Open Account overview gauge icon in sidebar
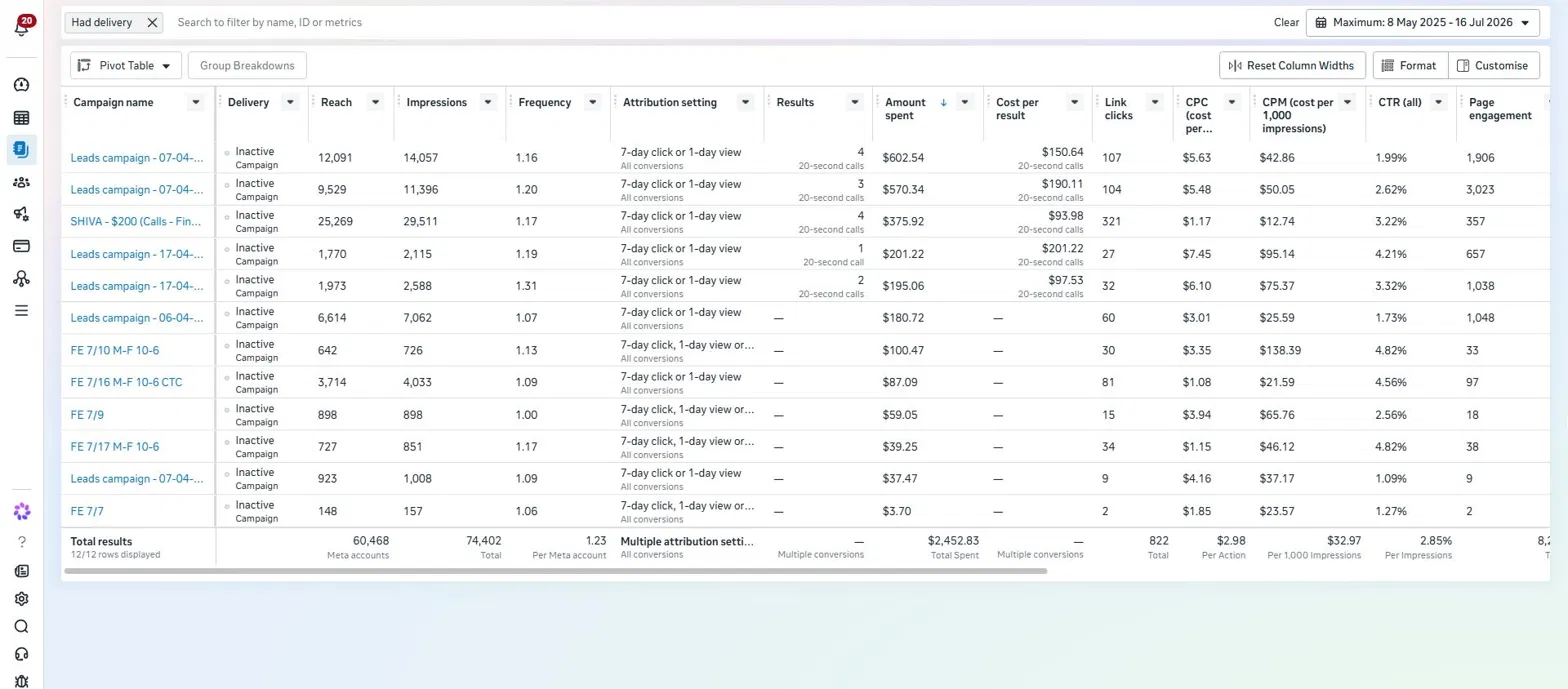 click(x=21, y=85)
